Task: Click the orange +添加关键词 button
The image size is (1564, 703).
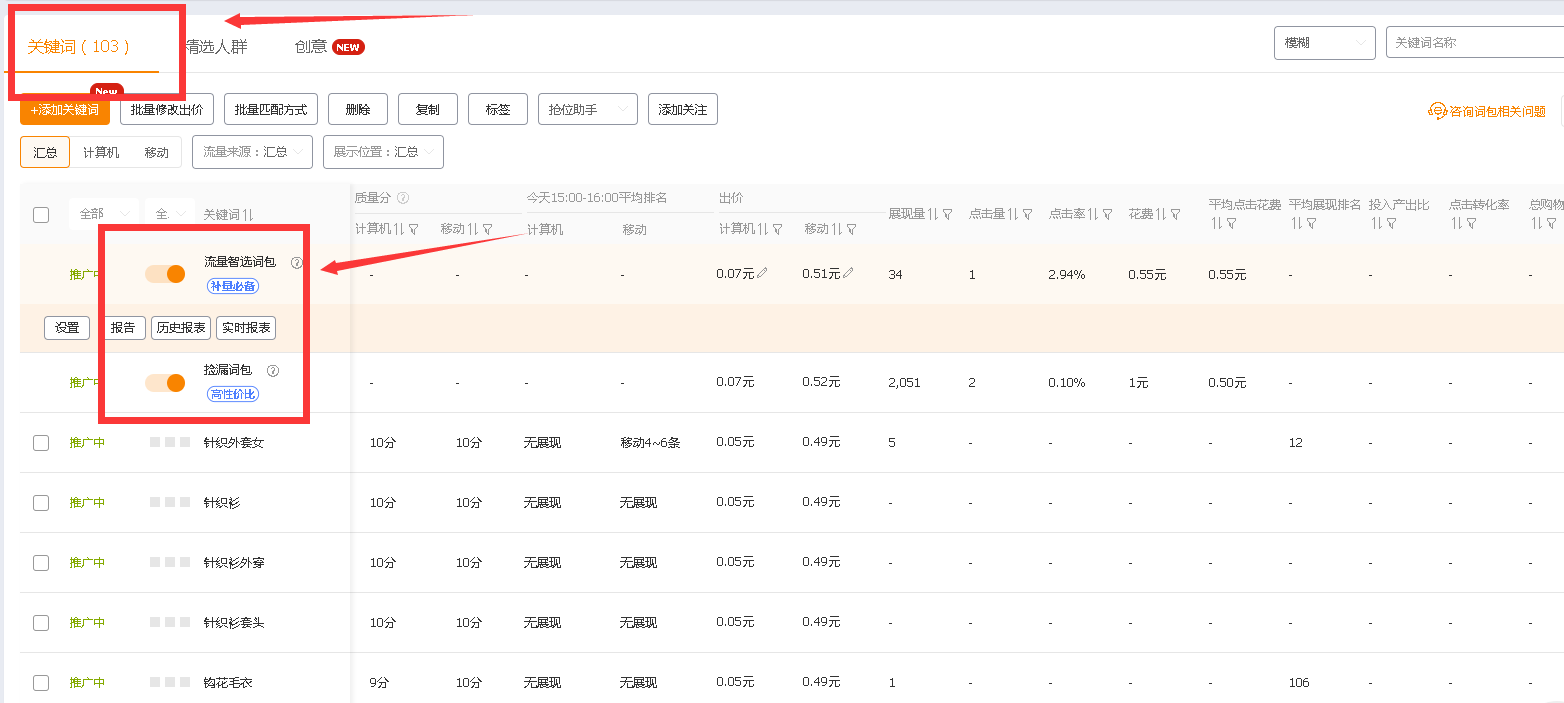Action: (x=65, y=110)
